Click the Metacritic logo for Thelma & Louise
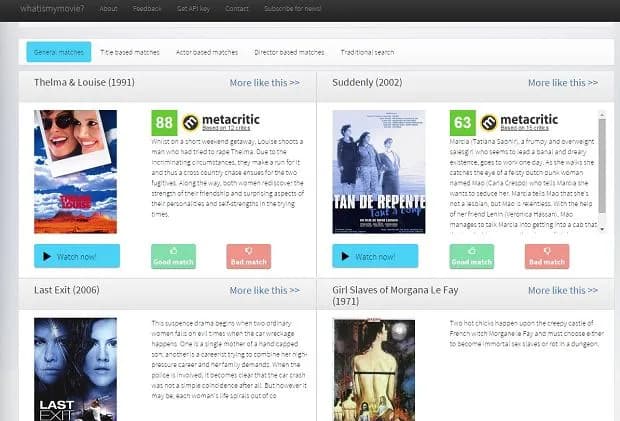 tap(221, 122)
